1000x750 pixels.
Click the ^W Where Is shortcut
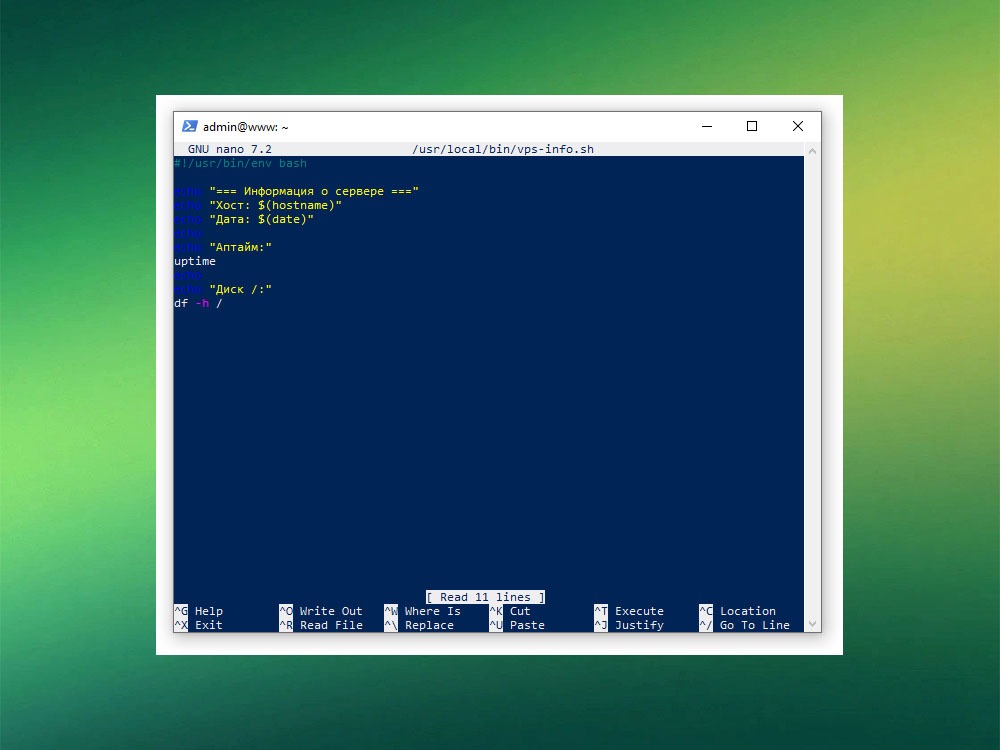pos(422,611)
